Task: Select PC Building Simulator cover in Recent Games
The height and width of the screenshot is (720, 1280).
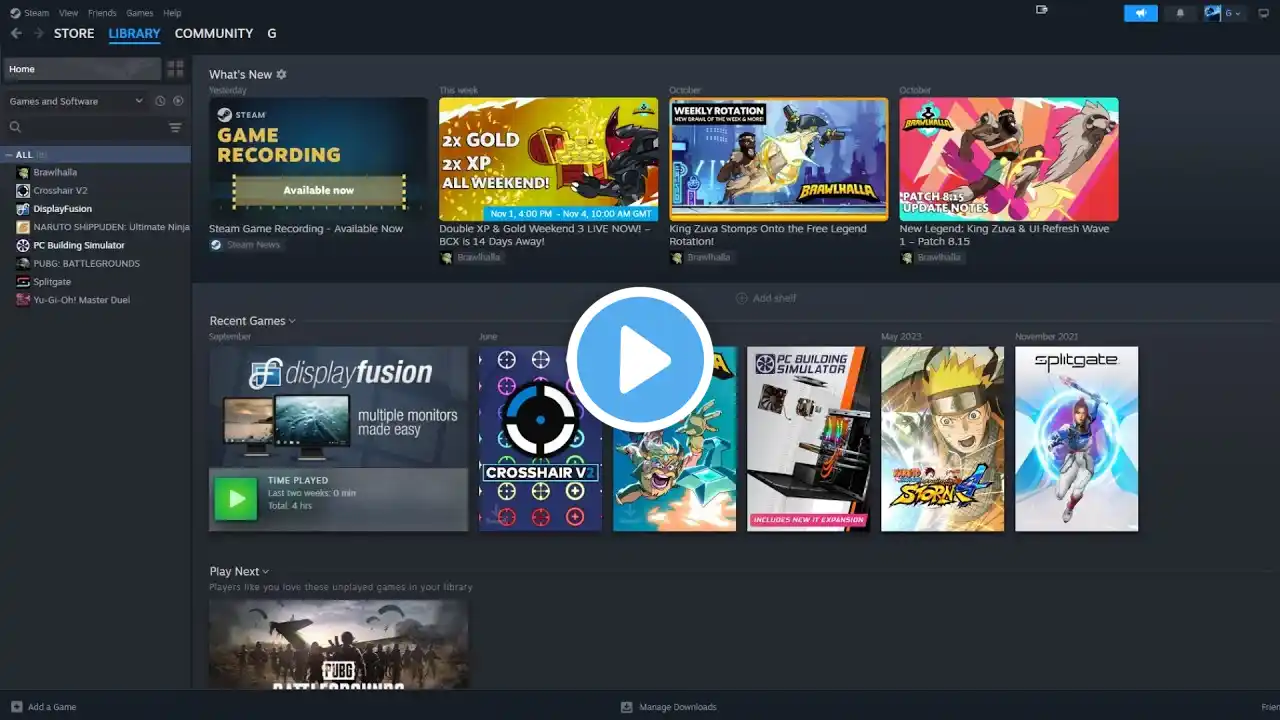Action: tap(808, 439)
